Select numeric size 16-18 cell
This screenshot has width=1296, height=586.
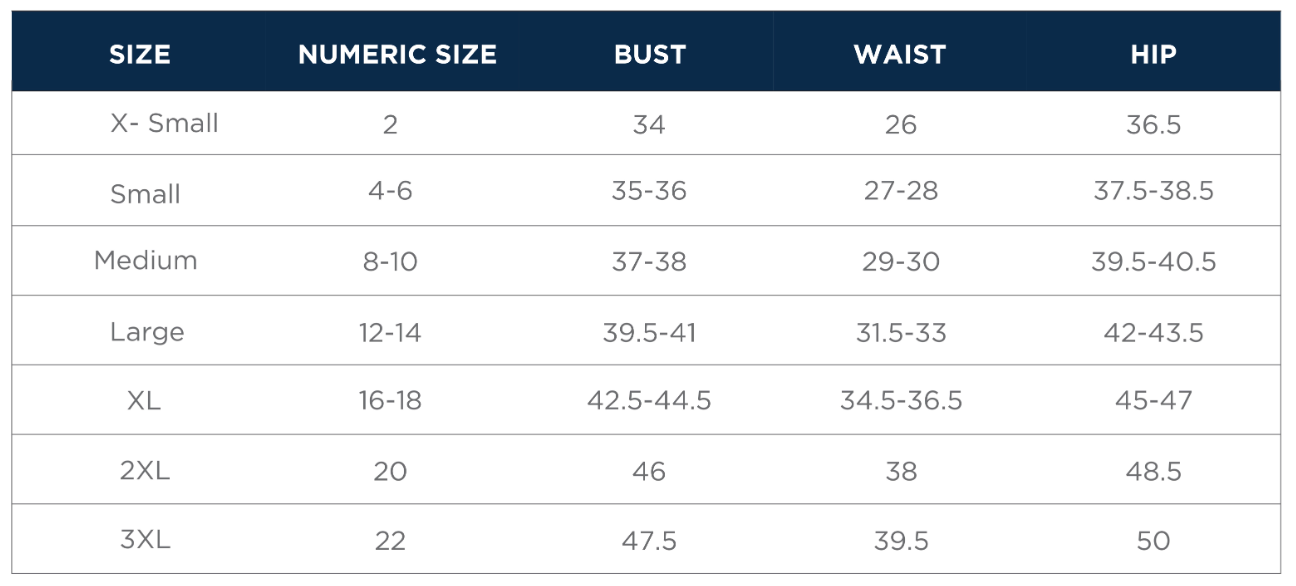pos(390,401)
